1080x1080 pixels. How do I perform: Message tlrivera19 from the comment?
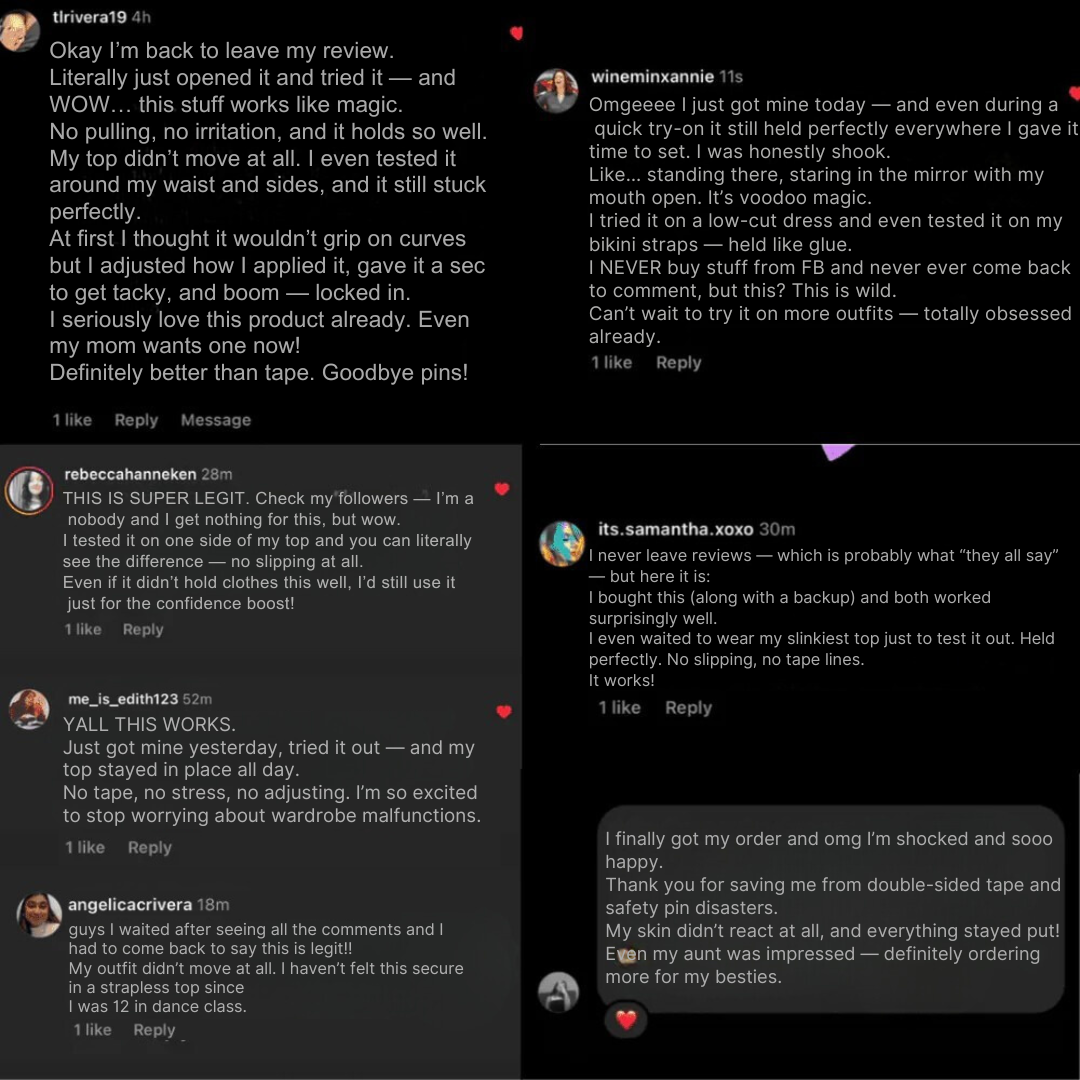216,419
